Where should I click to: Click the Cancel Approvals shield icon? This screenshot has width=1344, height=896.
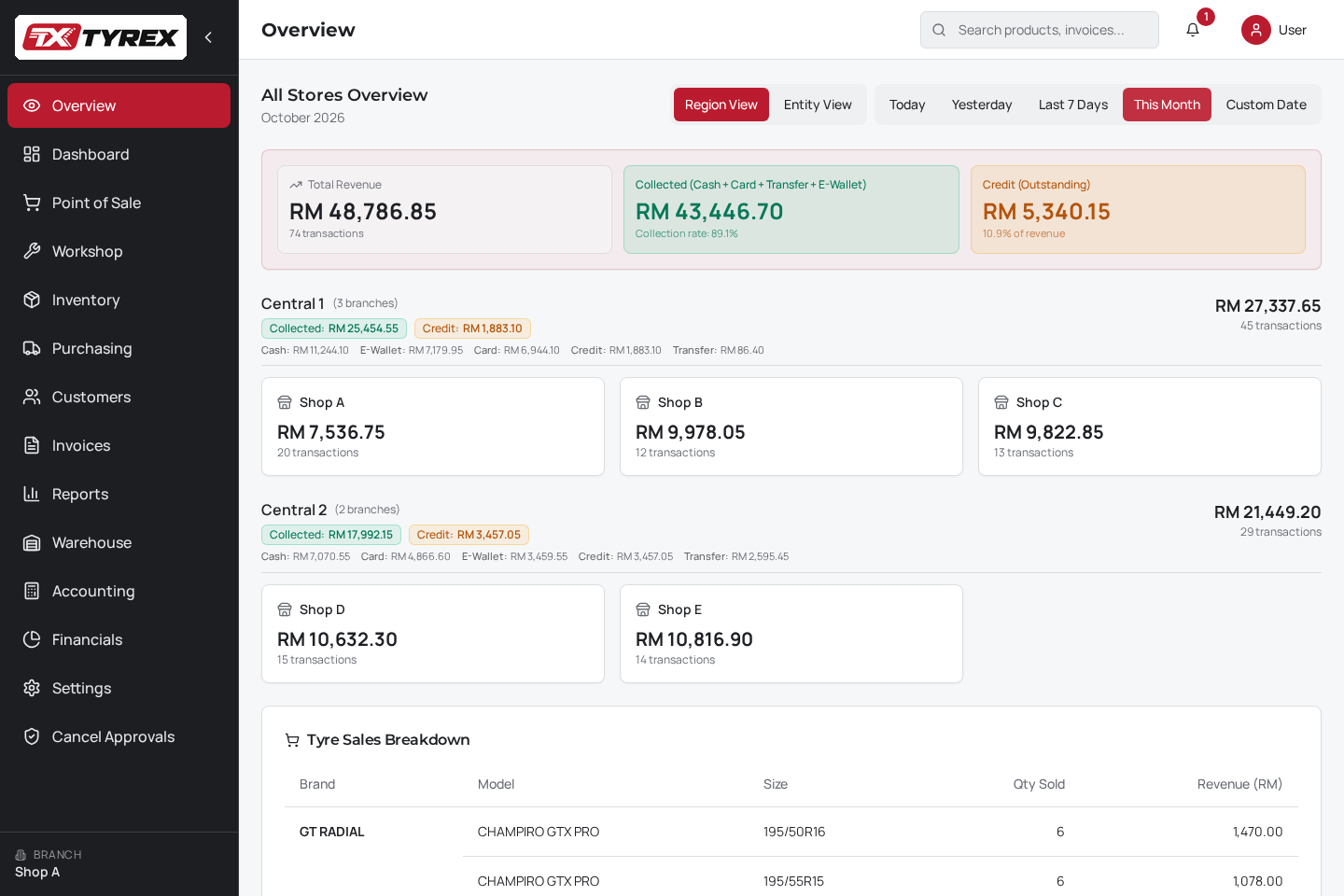(x=32, y=736)
